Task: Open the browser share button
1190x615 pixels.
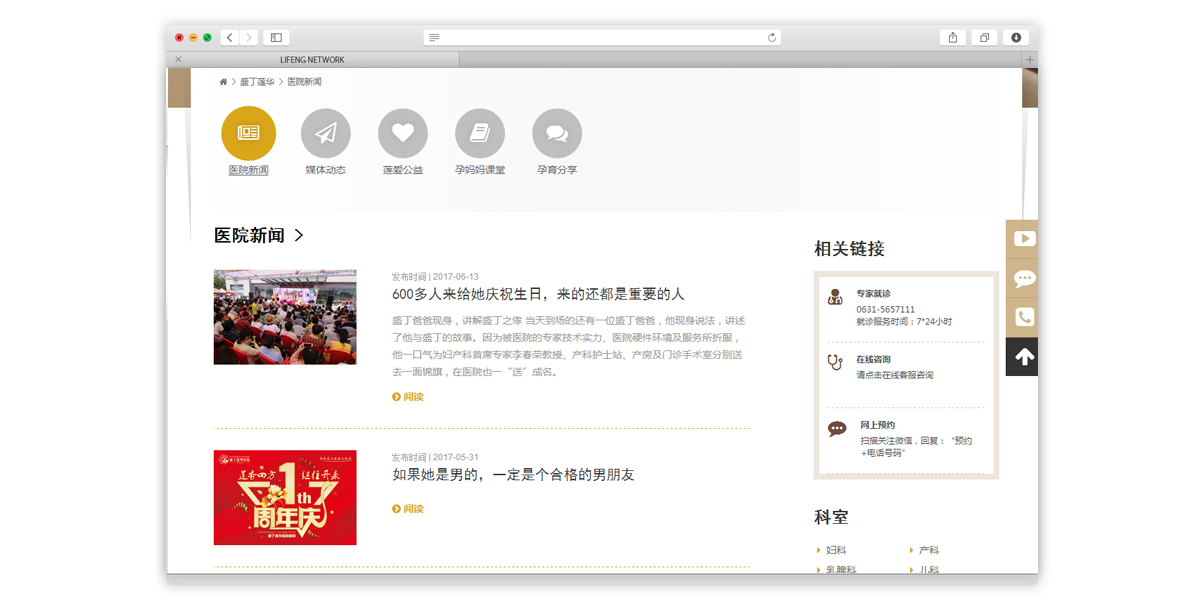Action: [952, 37]
